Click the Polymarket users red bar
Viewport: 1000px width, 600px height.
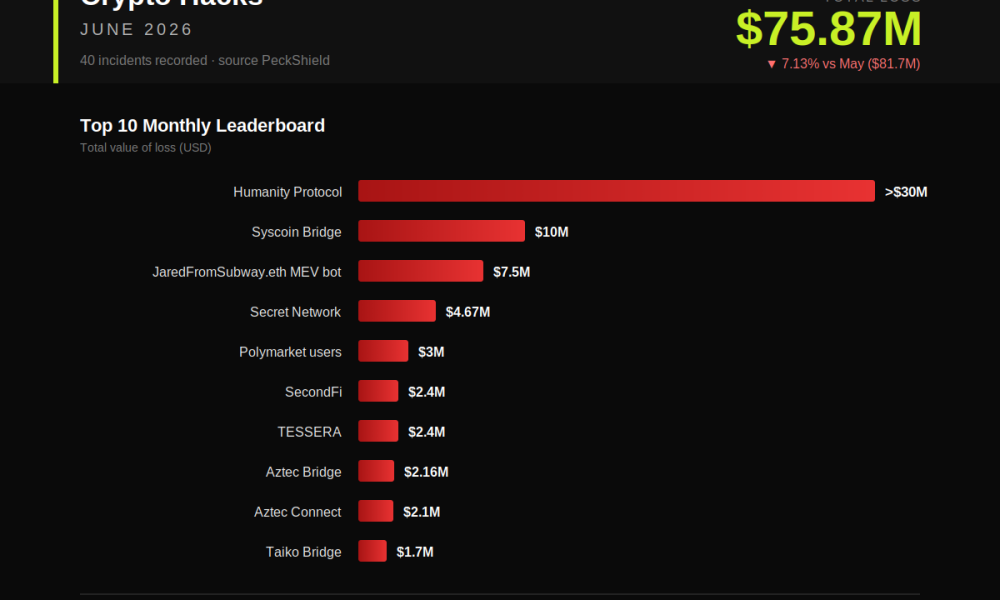[383, 351]
